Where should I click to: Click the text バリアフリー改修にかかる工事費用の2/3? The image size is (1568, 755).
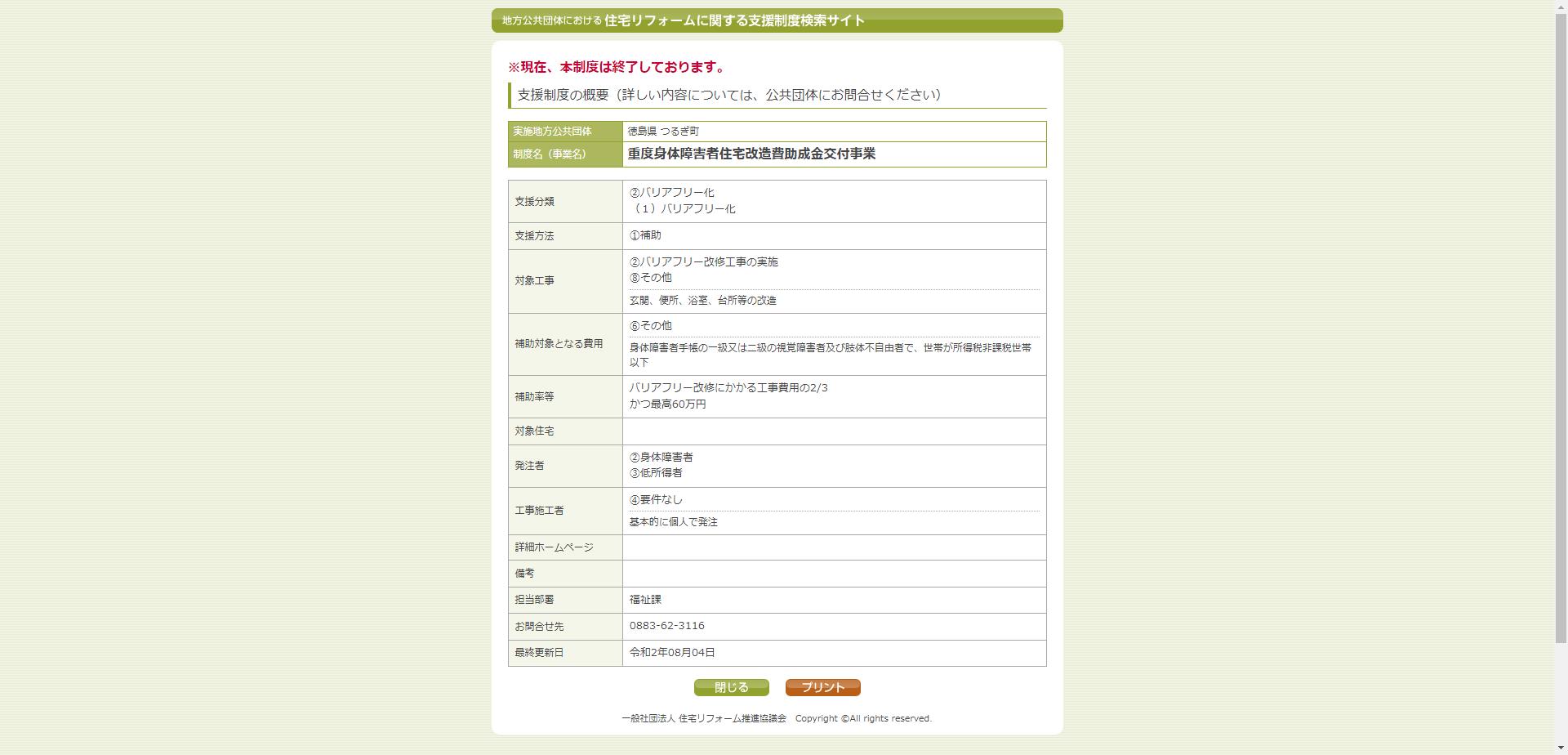click(x=728, y=388)
